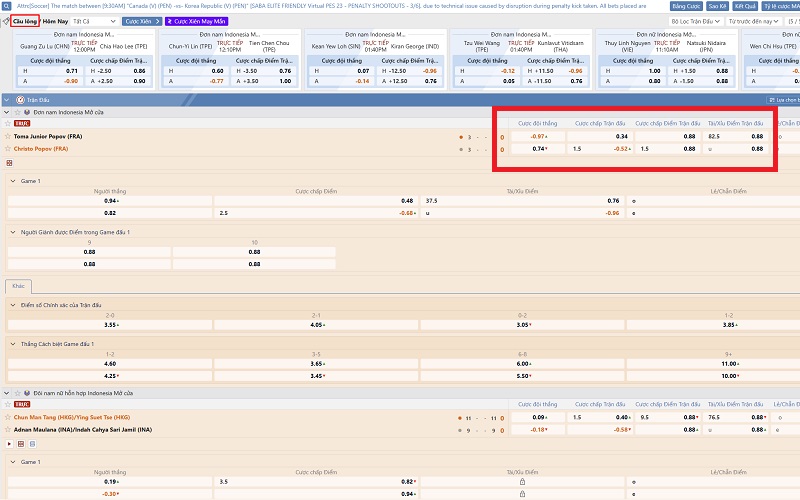Screen dimensions: 800x500
Task: Click star icon next to Toma Junior Popov
Action: tap(6, 136)
